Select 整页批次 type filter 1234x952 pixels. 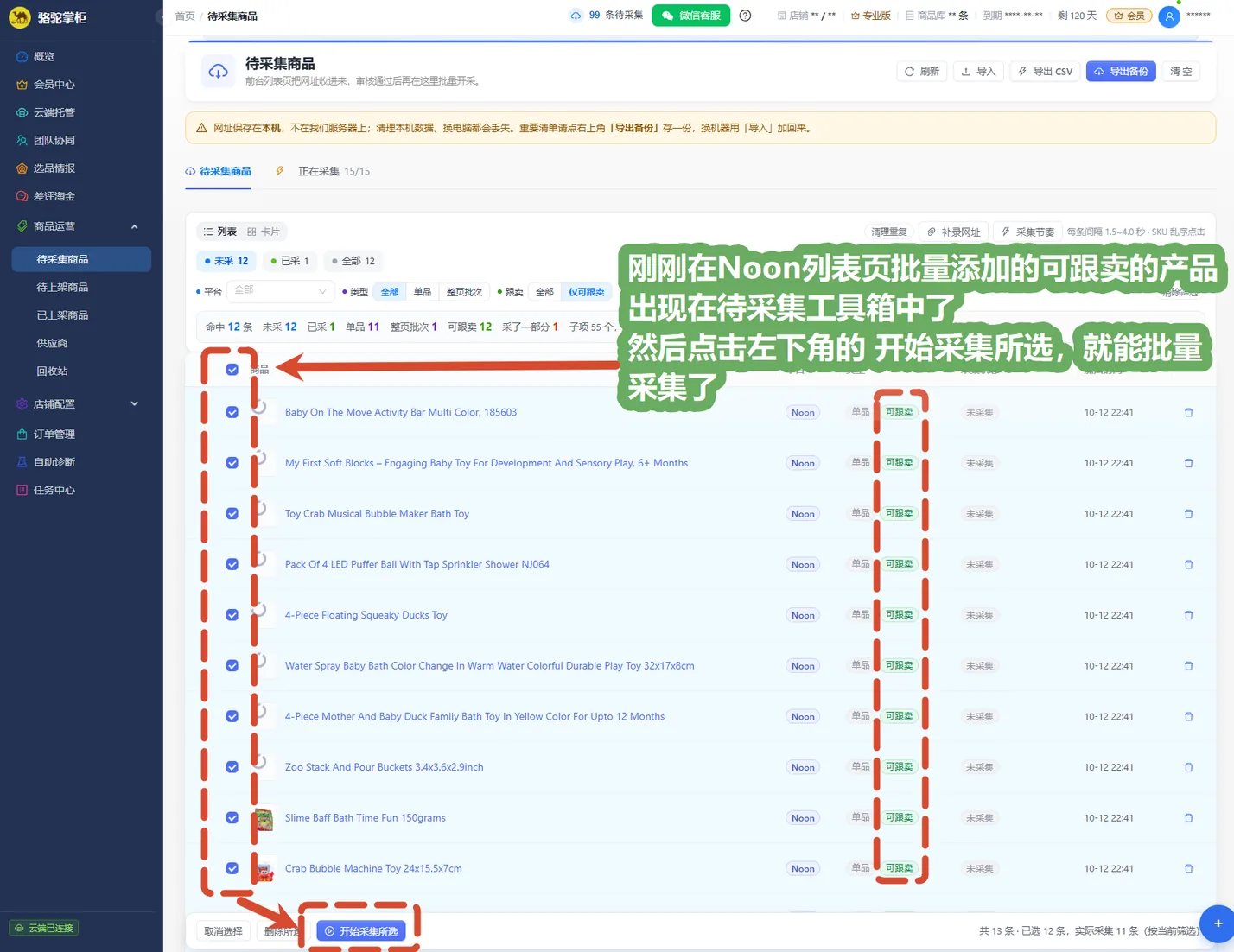pos(464,292)
